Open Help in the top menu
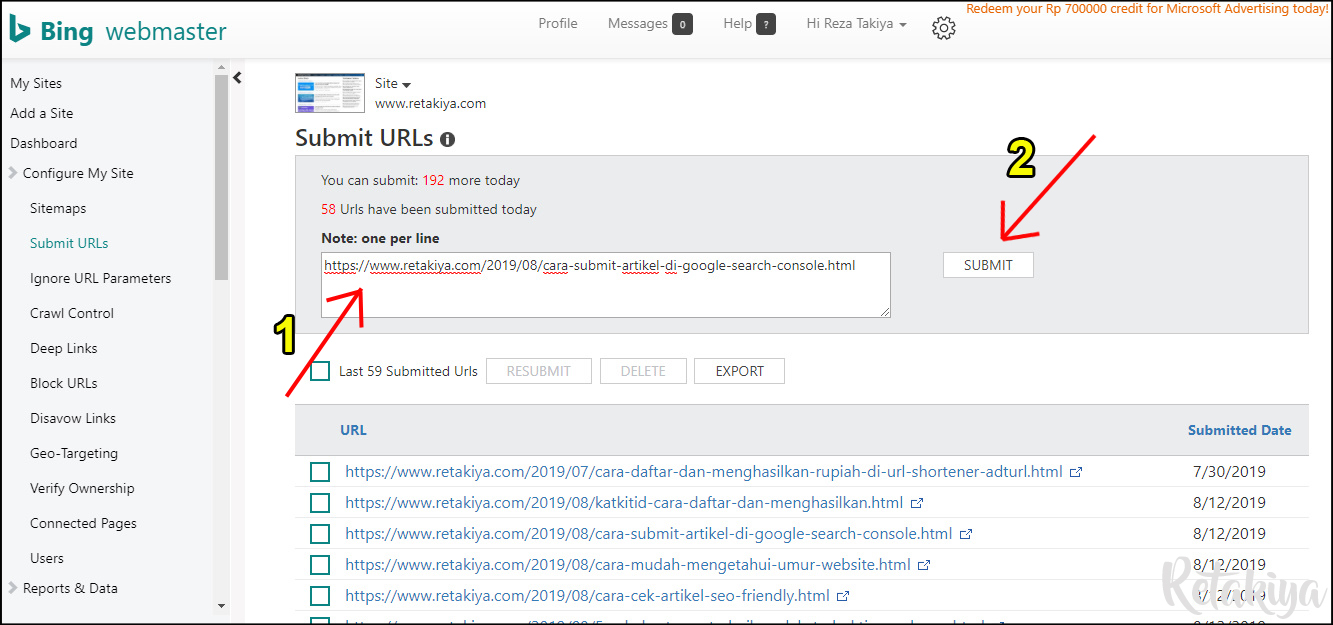 pyautogui.click(x=737, y=24)
